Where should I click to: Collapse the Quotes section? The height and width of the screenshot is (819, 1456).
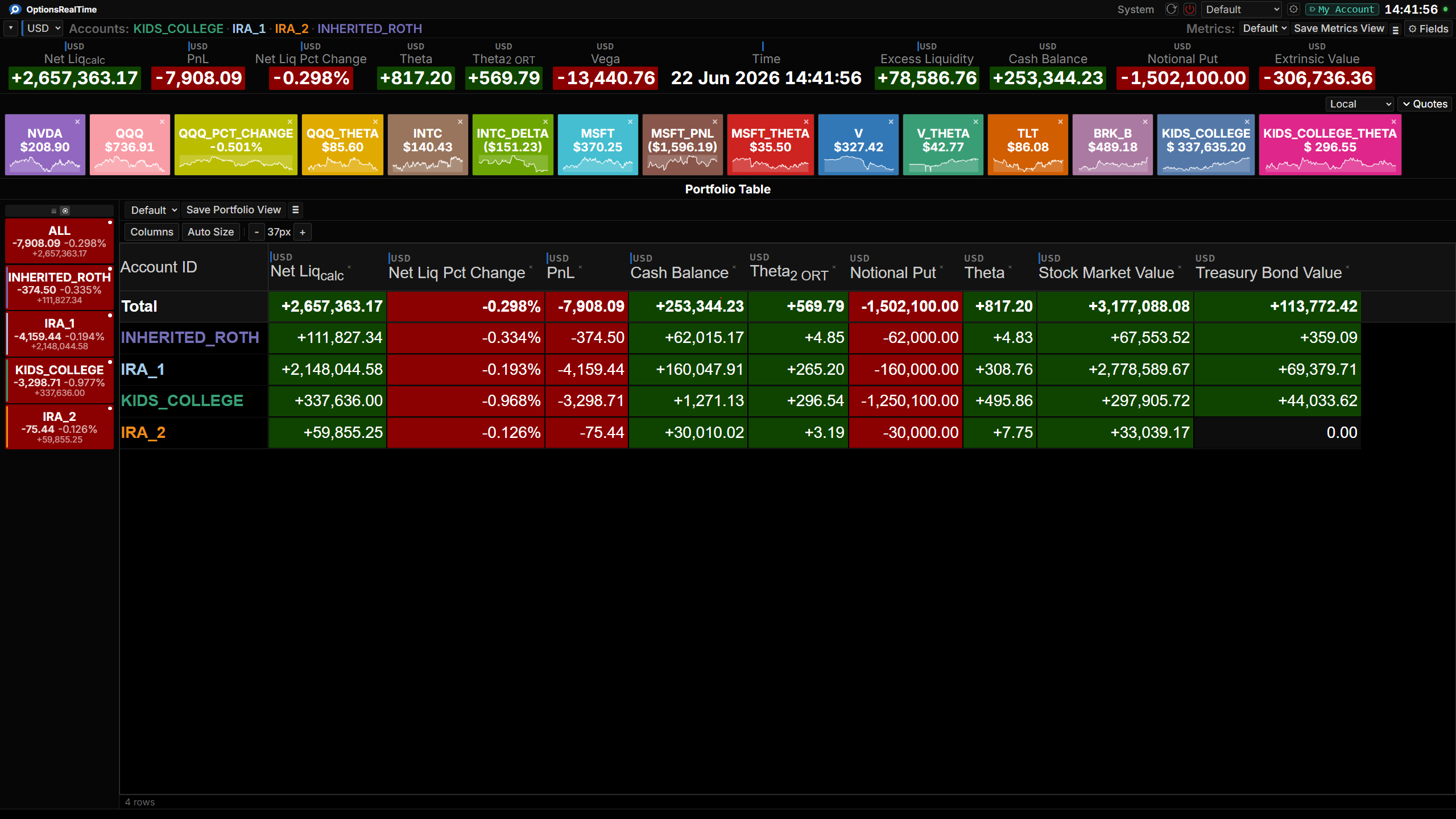click(x=1425, y=104)
